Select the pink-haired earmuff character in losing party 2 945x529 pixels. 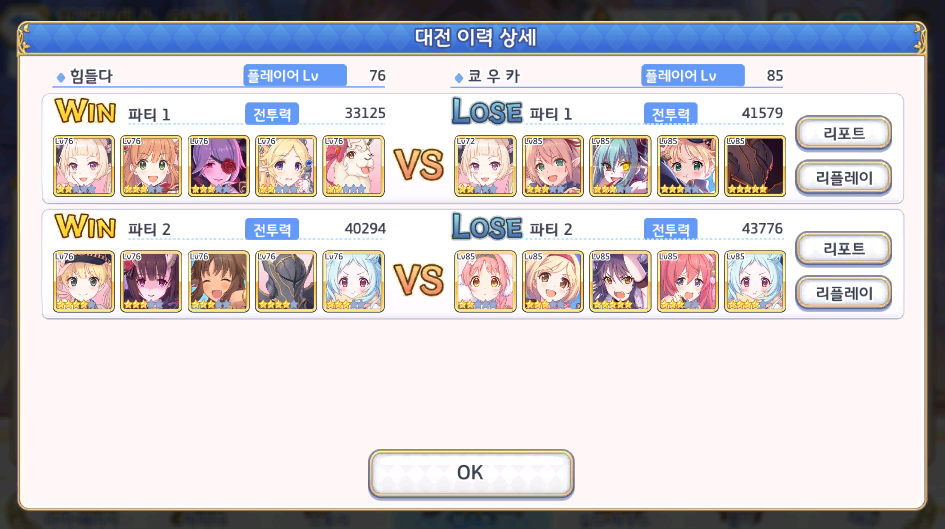coord(485,281)
